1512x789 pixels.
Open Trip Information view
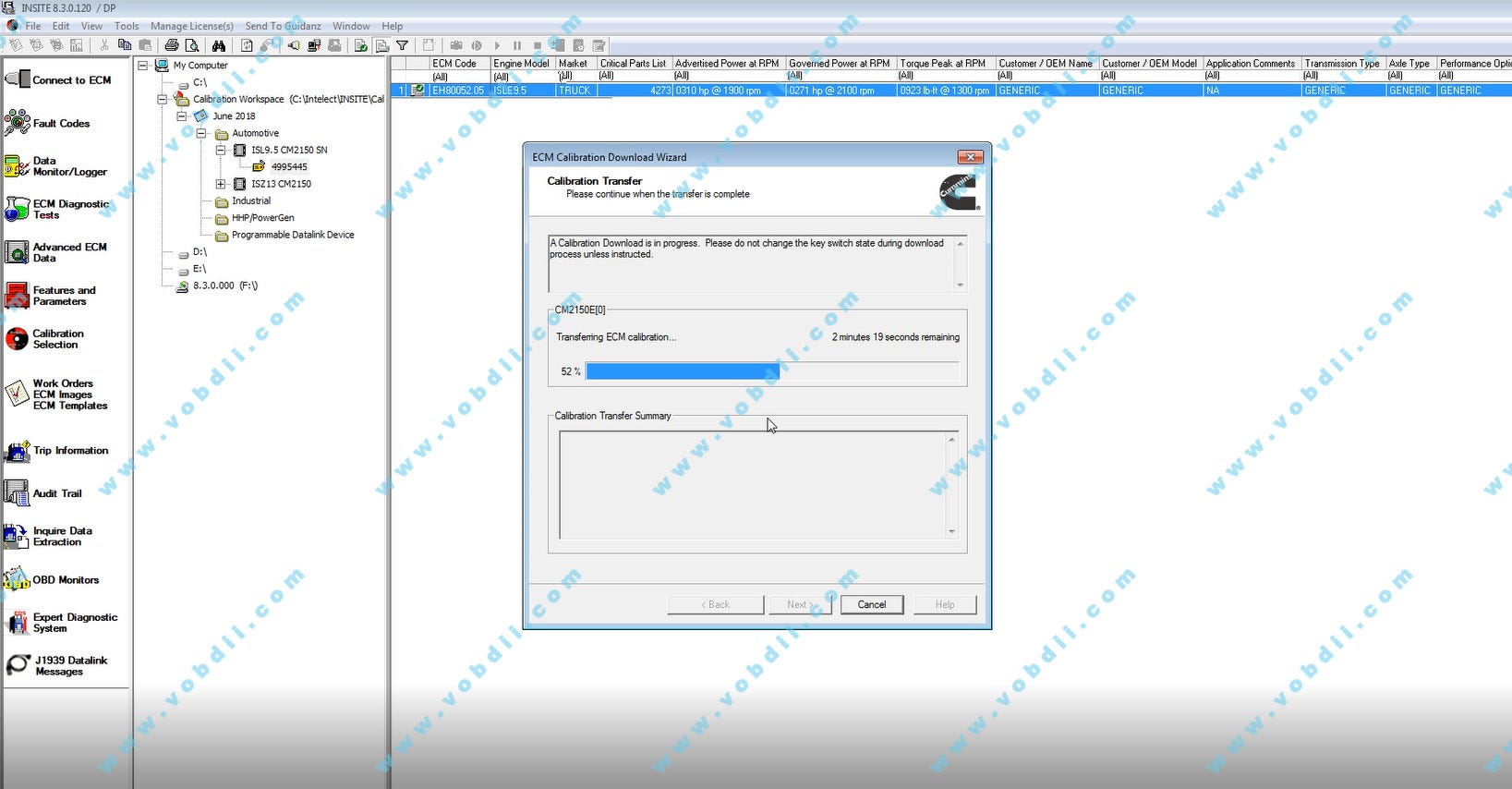(56, 451)
